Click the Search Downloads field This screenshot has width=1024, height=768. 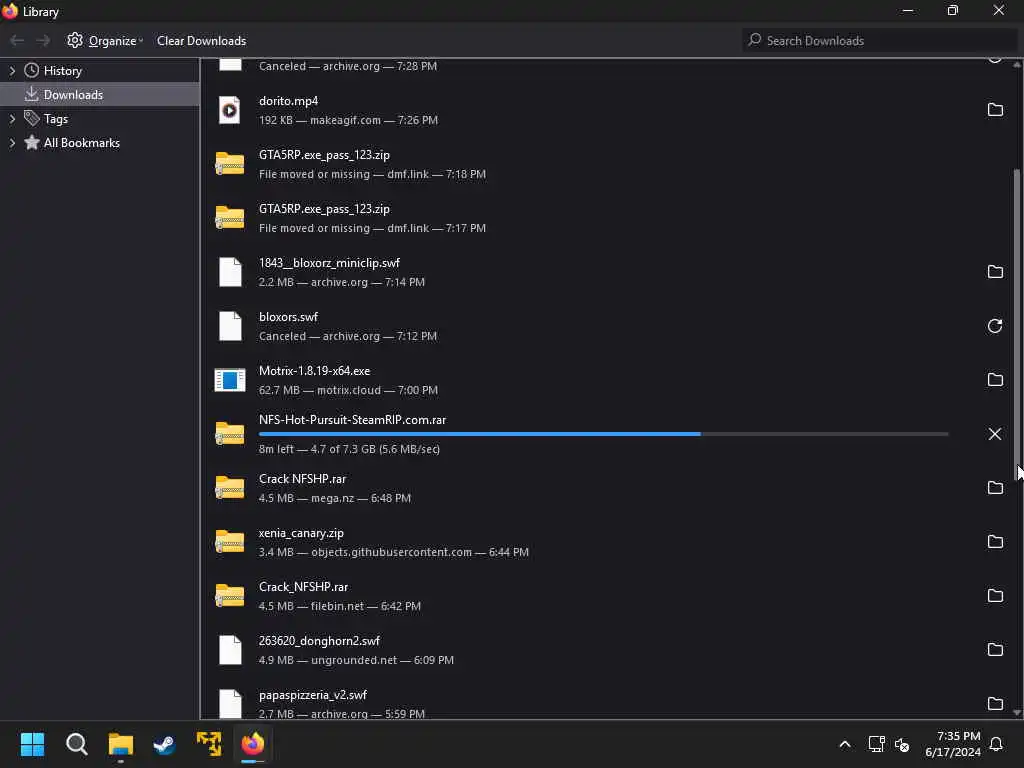click(x=879, y=40)
